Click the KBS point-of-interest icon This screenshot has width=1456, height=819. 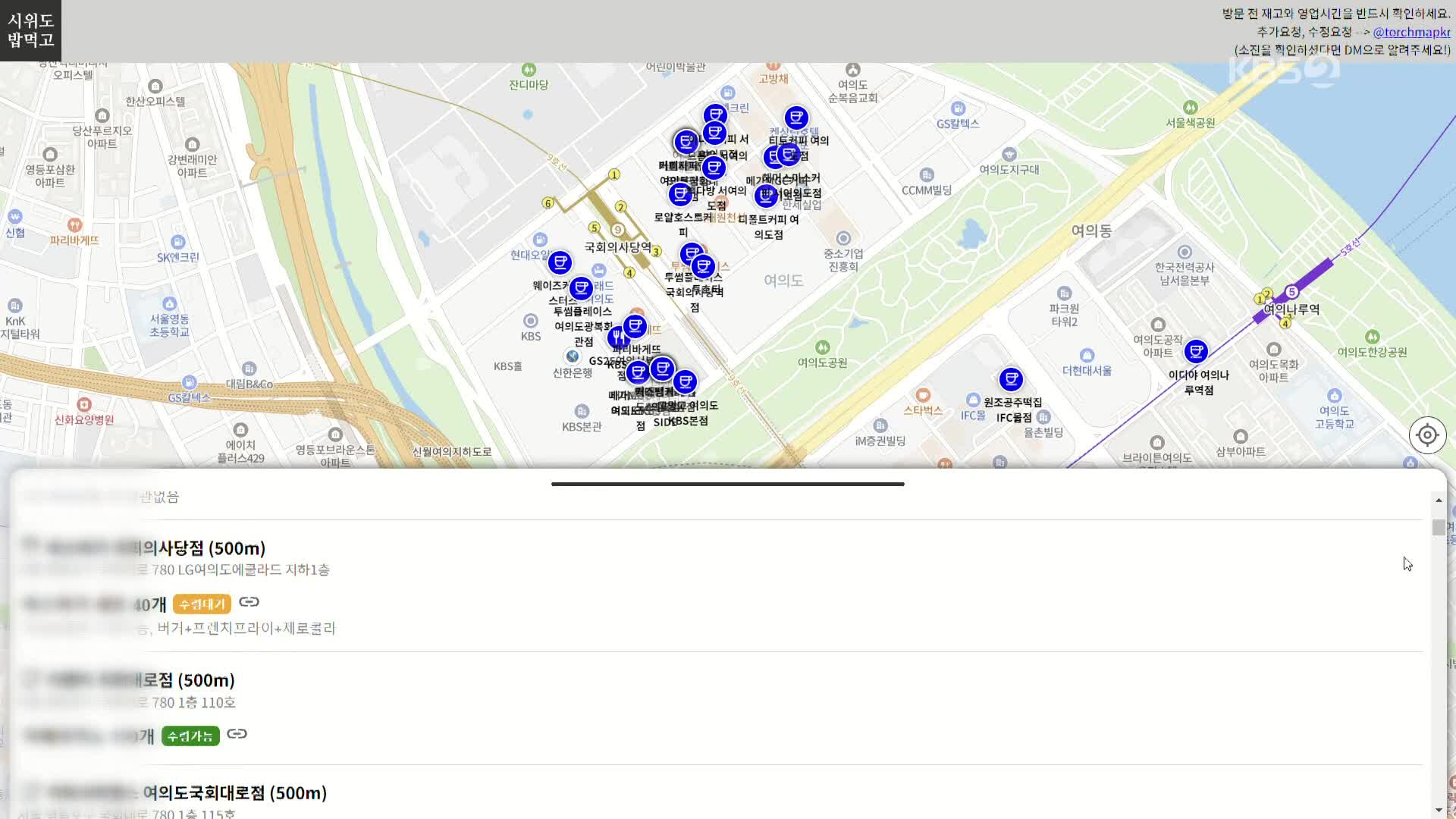(531, 321)
